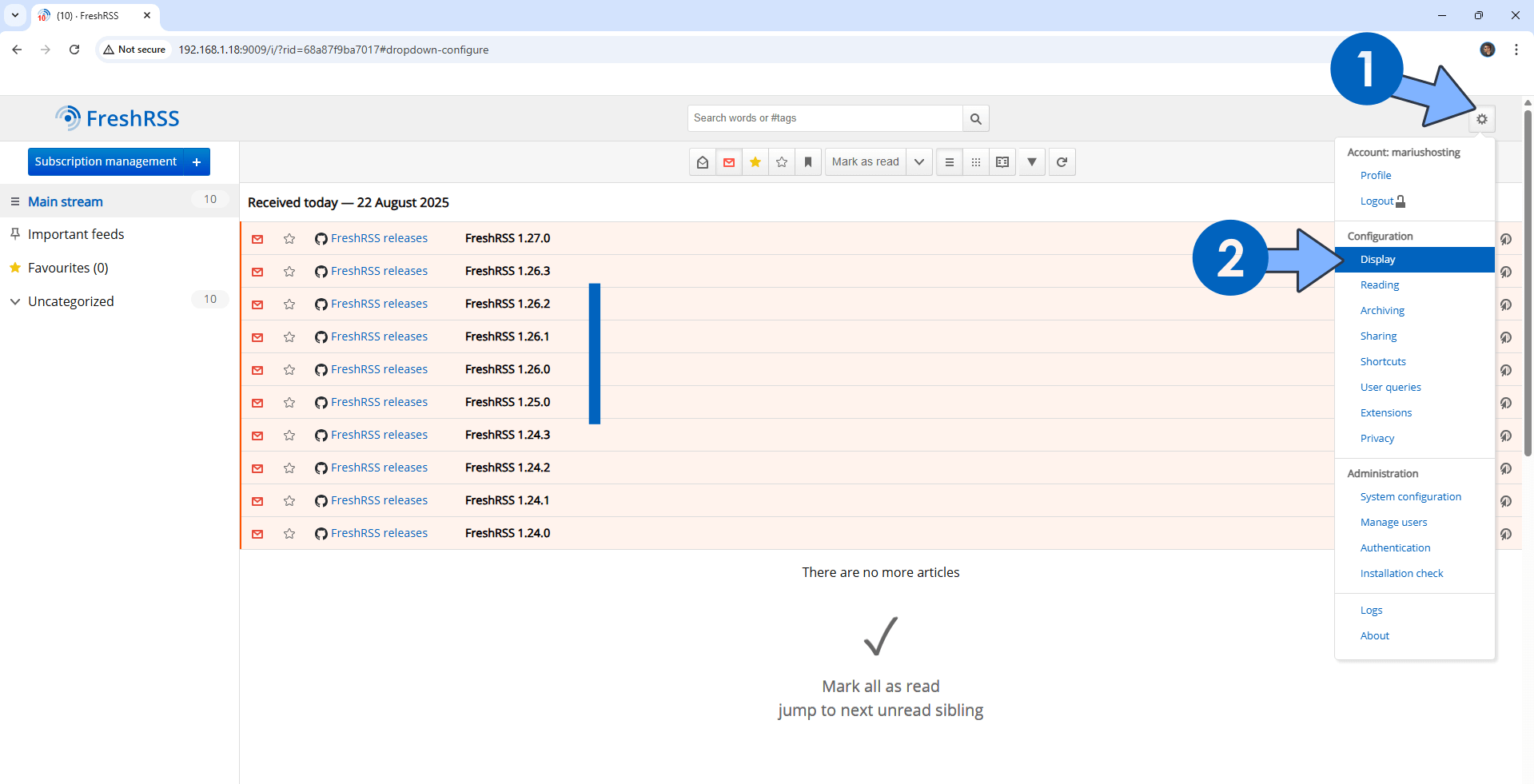The image size is (1534, 784).
Task: Open About from menu
Action: pyautogui.click(x=1374, y=636)
